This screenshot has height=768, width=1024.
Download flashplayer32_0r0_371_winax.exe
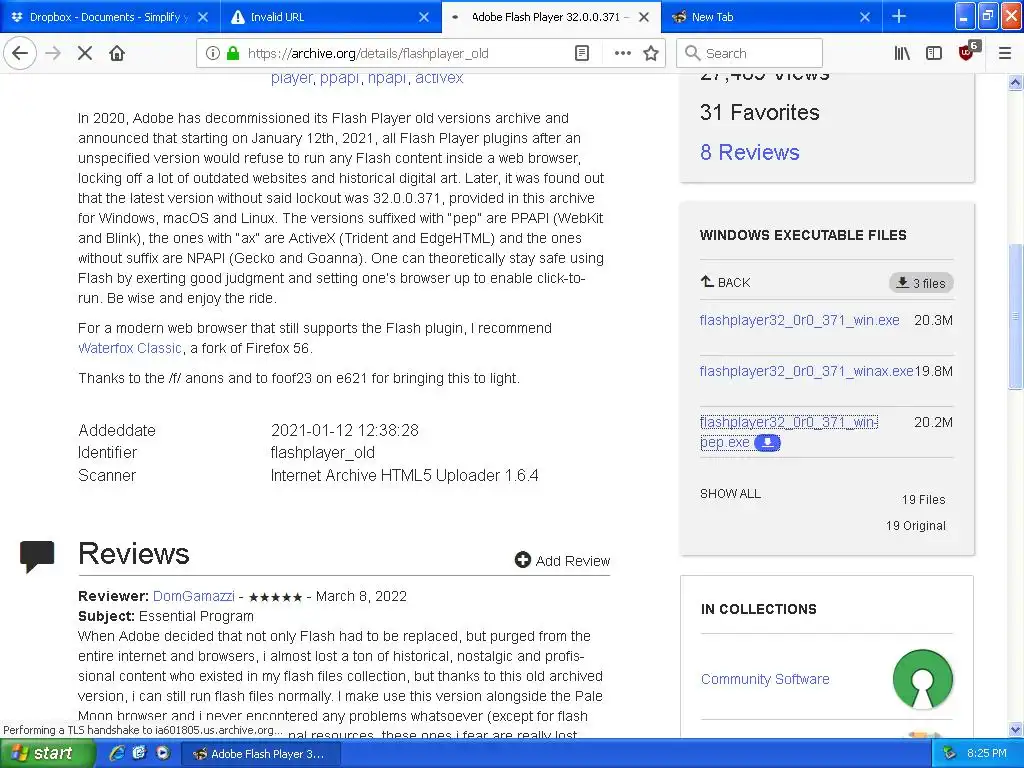click(x=806, y=371)
